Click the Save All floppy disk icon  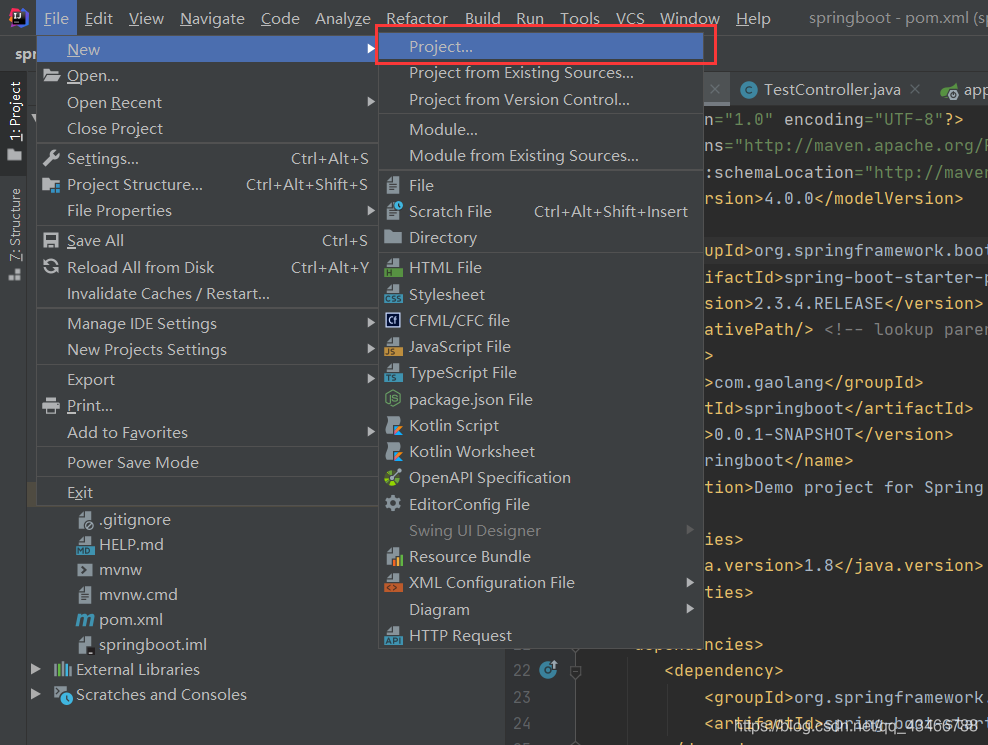pos(51,240)
